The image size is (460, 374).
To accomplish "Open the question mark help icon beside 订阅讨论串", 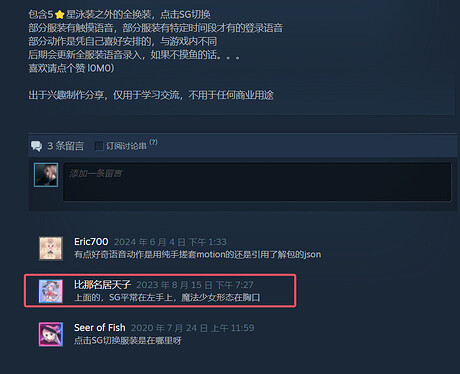I will 153,142.
